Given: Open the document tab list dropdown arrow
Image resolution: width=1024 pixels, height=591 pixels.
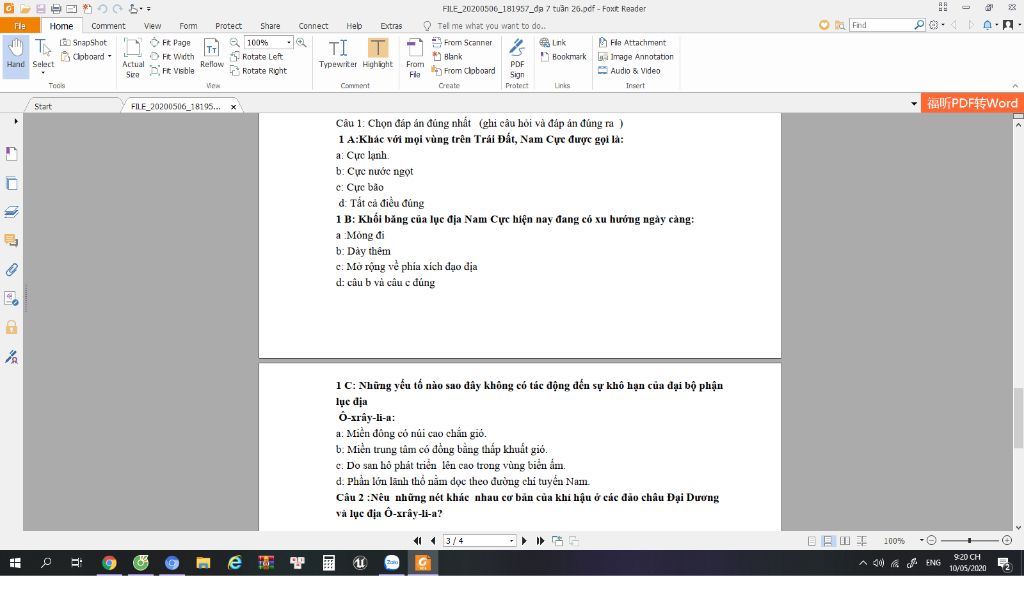Looking at the screenshot, I should tap(914, 104).
